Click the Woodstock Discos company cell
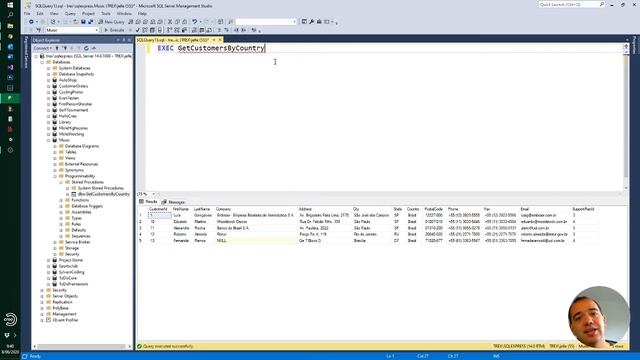640x360 pixels. click(x=256, y=222)
